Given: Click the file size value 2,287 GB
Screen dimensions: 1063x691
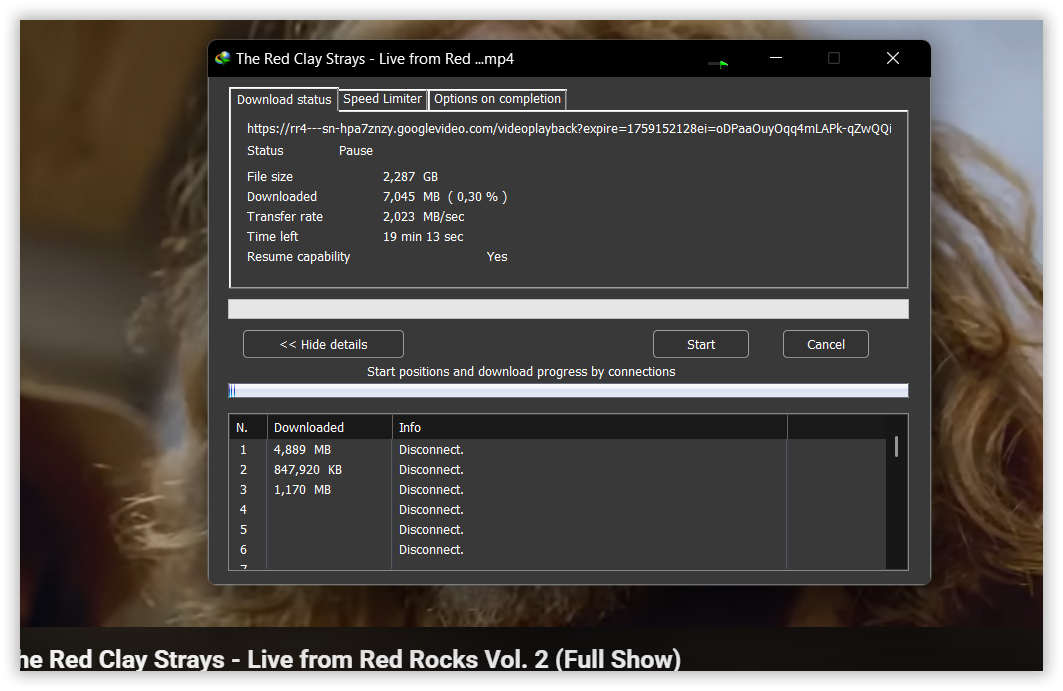Looking at the screenshot, I should (x=410, y=177).
